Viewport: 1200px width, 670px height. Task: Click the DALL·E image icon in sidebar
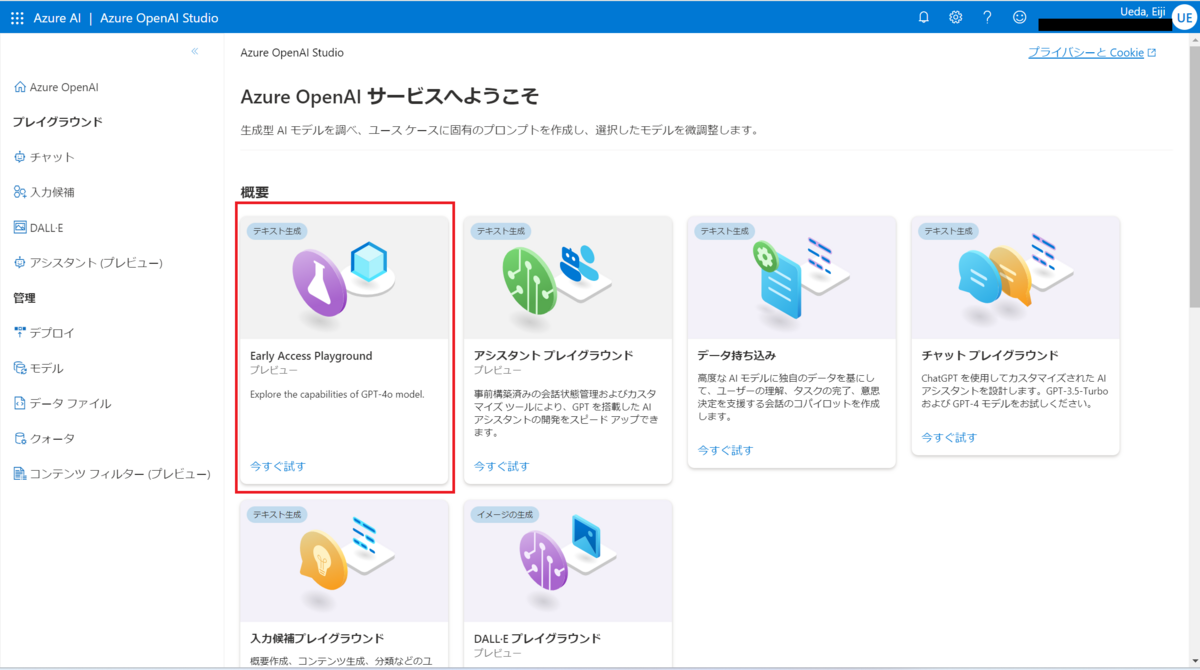coord(20,227)
